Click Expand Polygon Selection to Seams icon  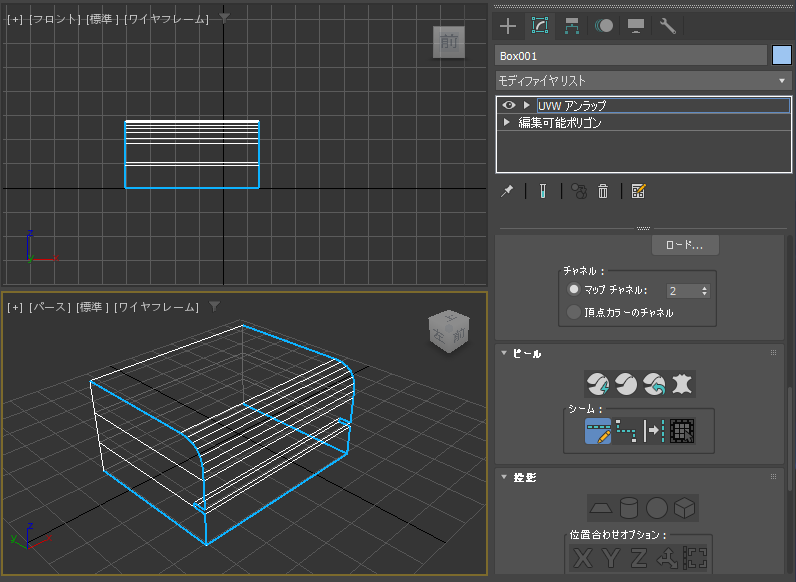pyautogui.click(x=682, y=431)
